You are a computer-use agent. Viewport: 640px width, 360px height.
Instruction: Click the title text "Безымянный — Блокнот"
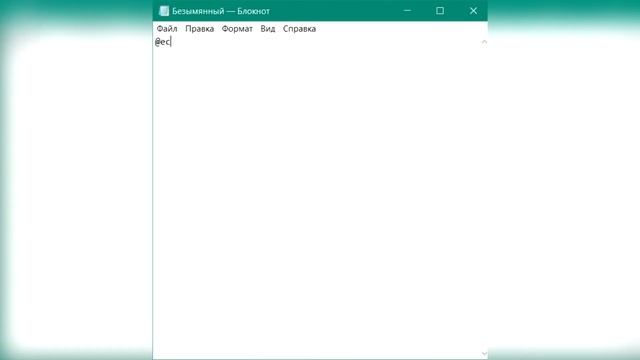[221, 11]
